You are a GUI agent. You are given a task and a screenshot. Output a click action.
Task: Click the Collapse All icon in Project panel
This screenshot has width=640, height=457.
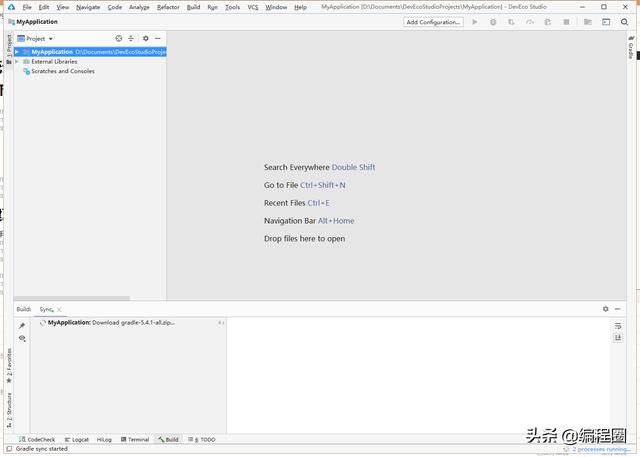pos(131,38)
